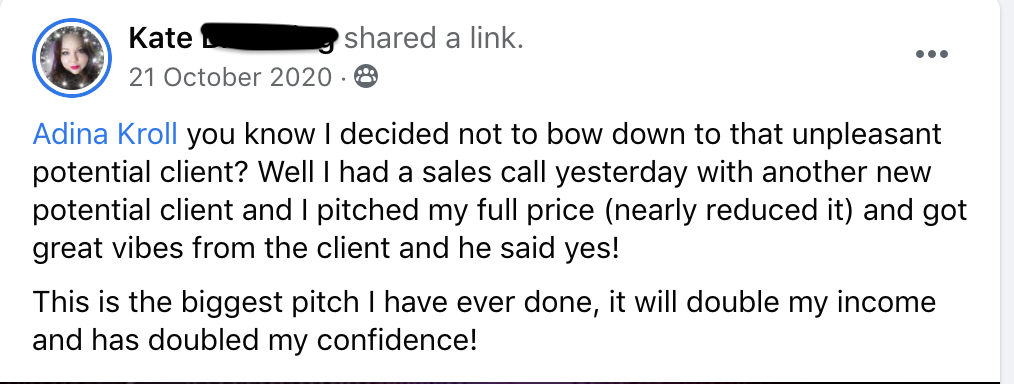Screen dimensions: 1014x384
Task: Click the blacked-out surname redaction bar
Action: 270,36
